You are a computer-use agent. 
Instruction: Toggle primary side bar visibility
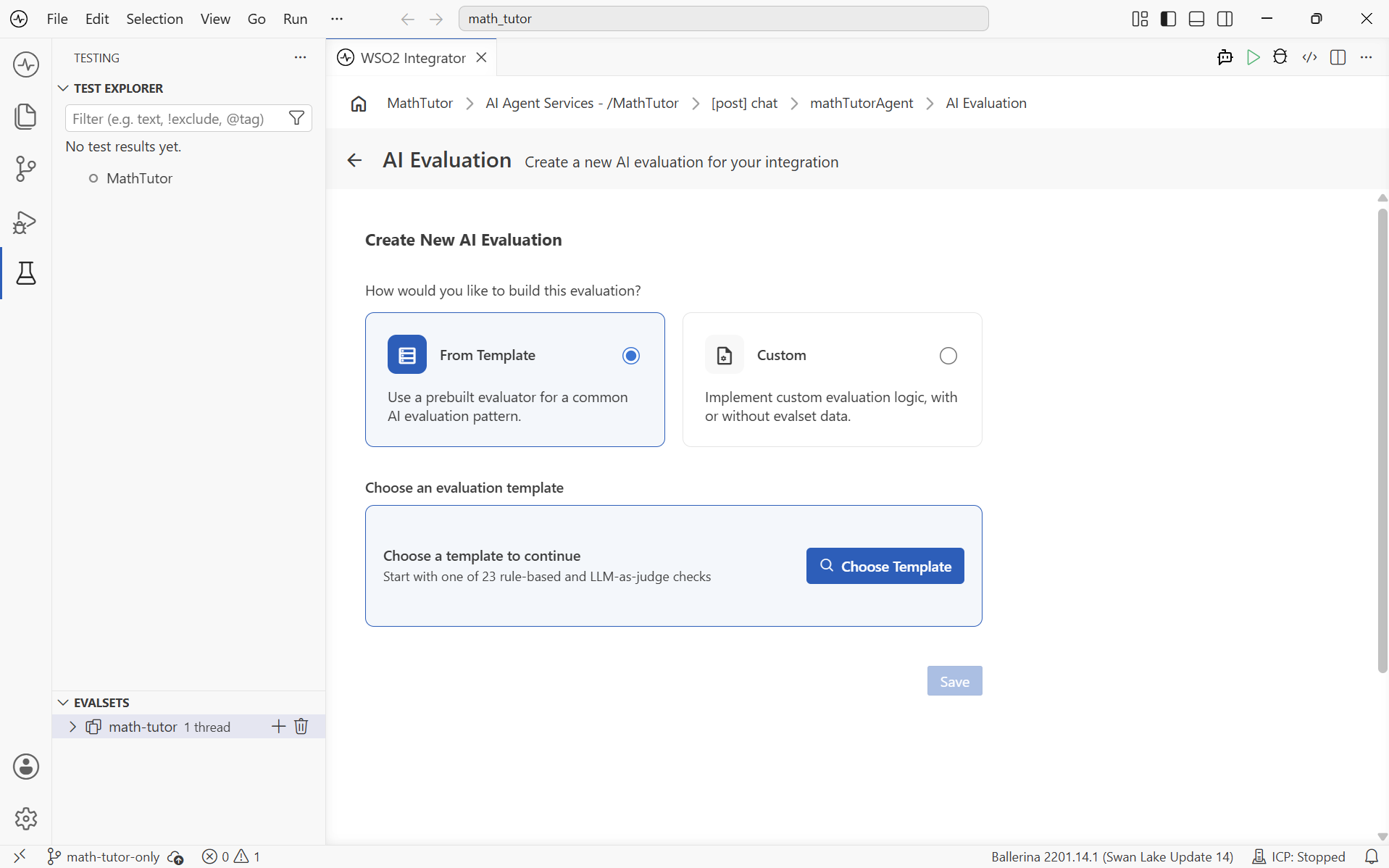coord(1168,19)
